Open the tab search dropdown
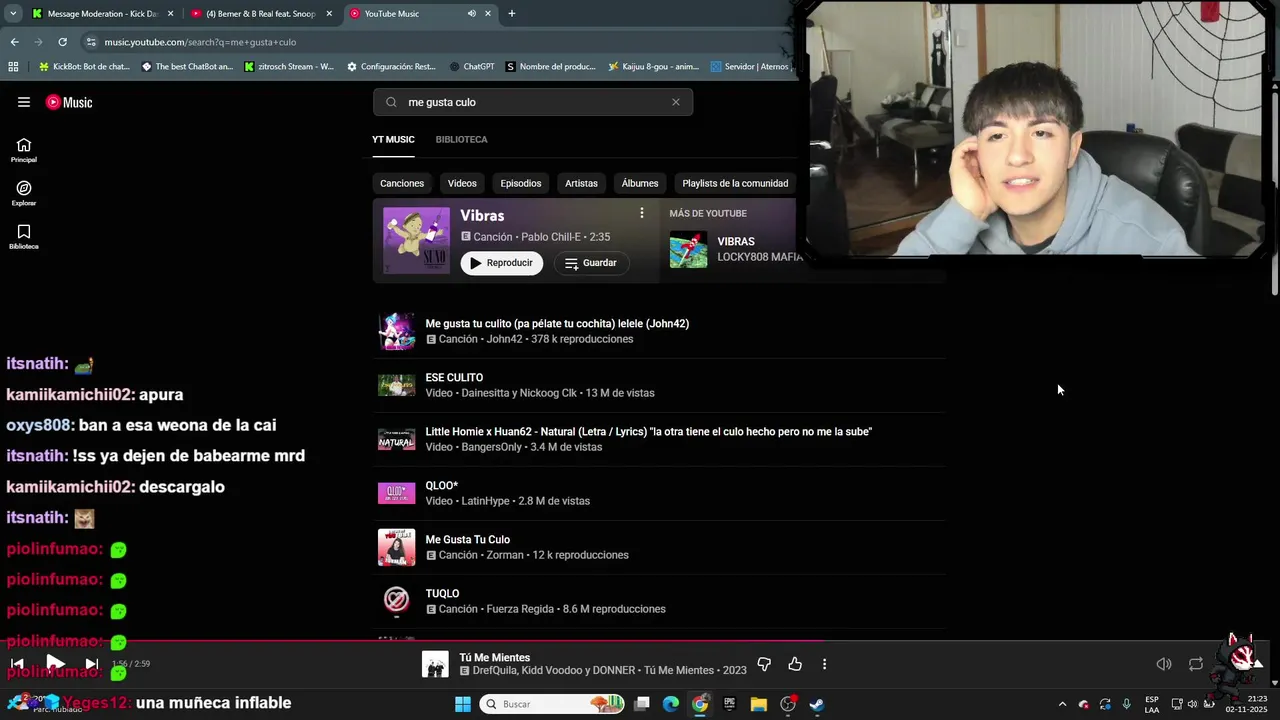1280x720 pixels. (13, 13)
